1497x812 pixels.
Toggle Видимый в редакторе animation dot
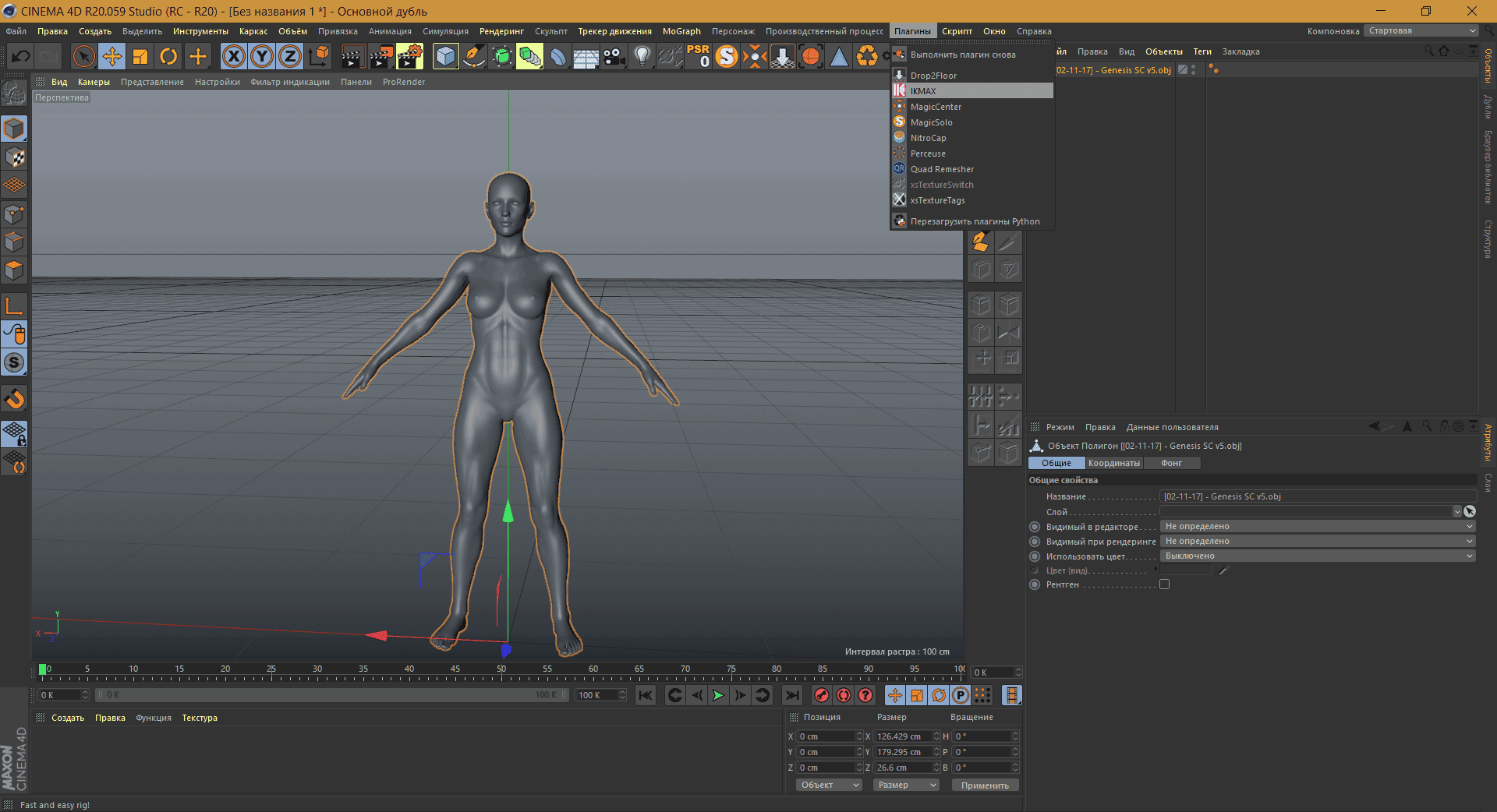[1035, 527]
